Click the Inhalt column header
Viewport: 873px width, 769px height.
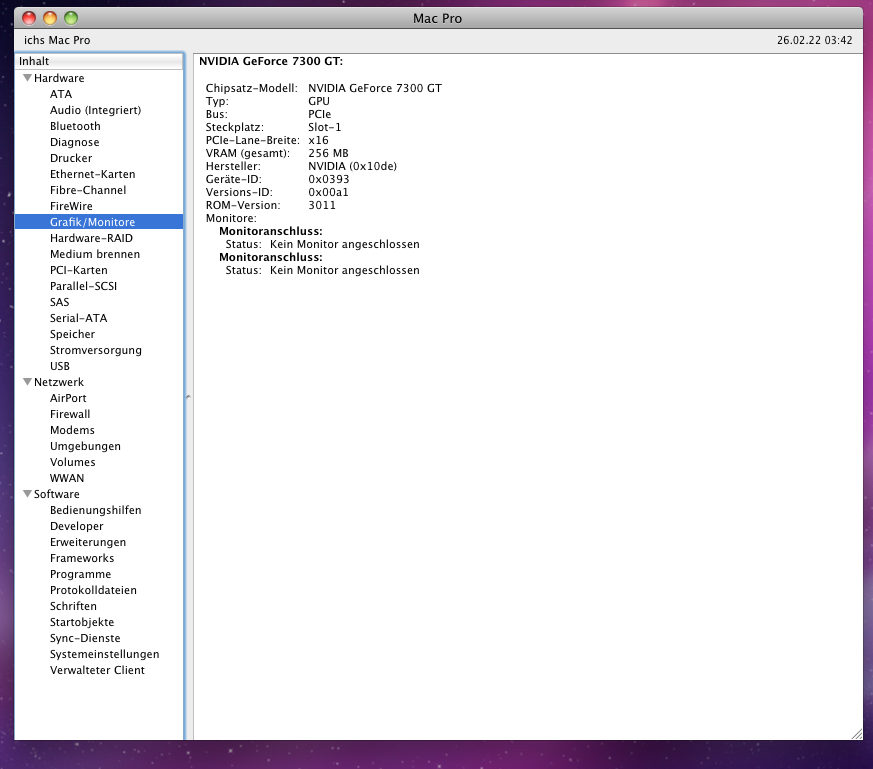[99, 61]
